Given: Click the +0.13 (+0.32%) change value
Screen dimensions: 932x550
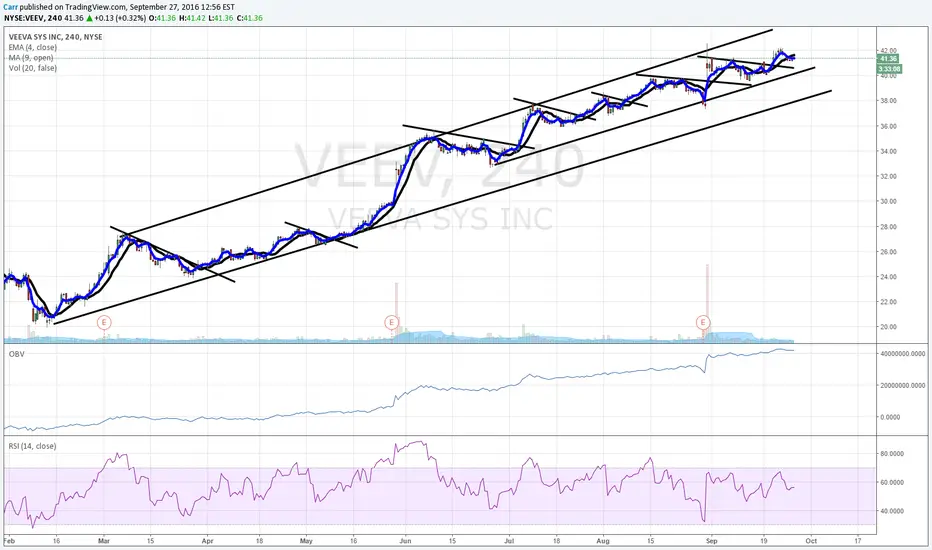Looking at the screenshot, I should (119, 18).
